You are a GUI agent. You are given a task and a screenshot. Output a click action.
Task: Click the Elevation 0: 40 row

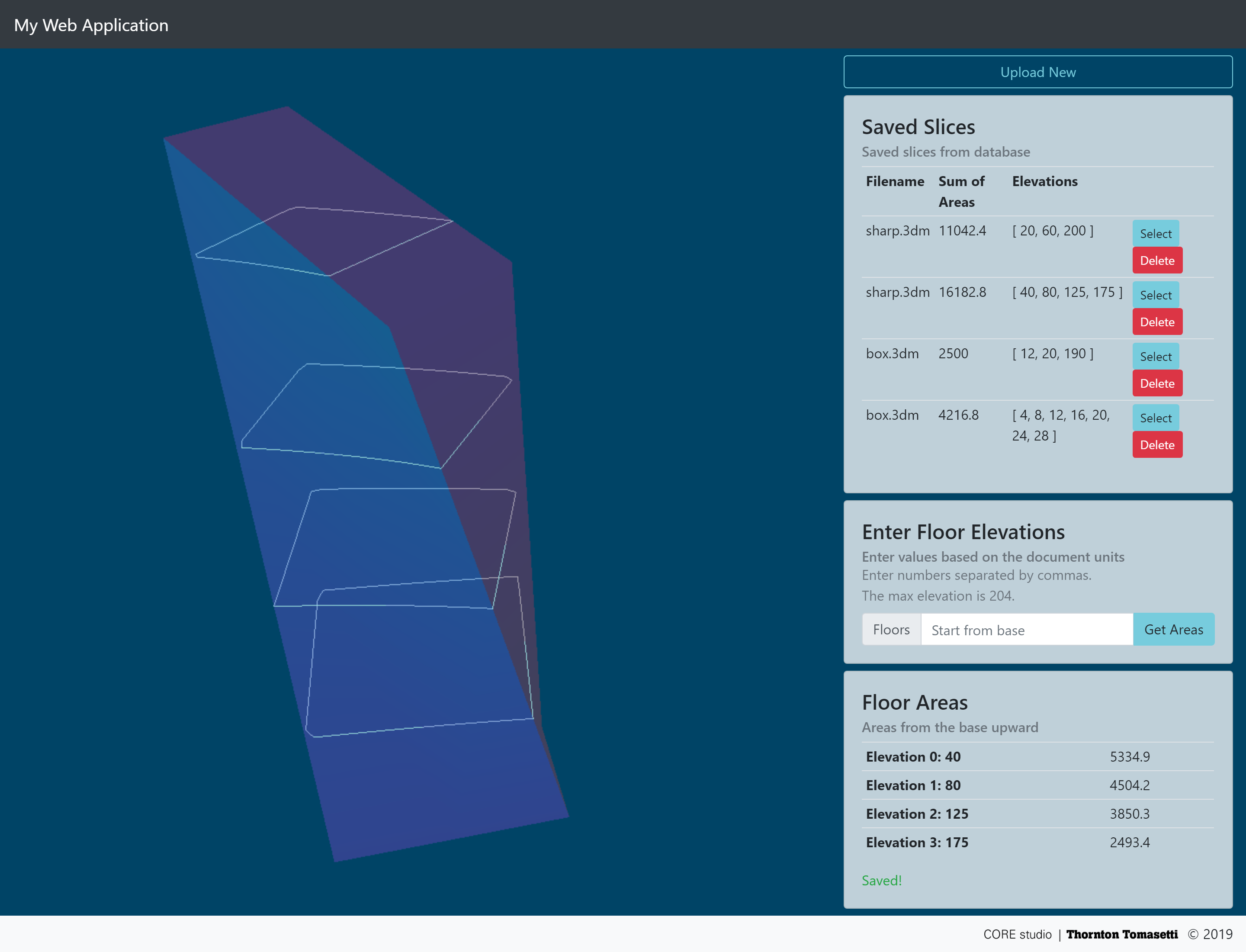point(1037,756)
